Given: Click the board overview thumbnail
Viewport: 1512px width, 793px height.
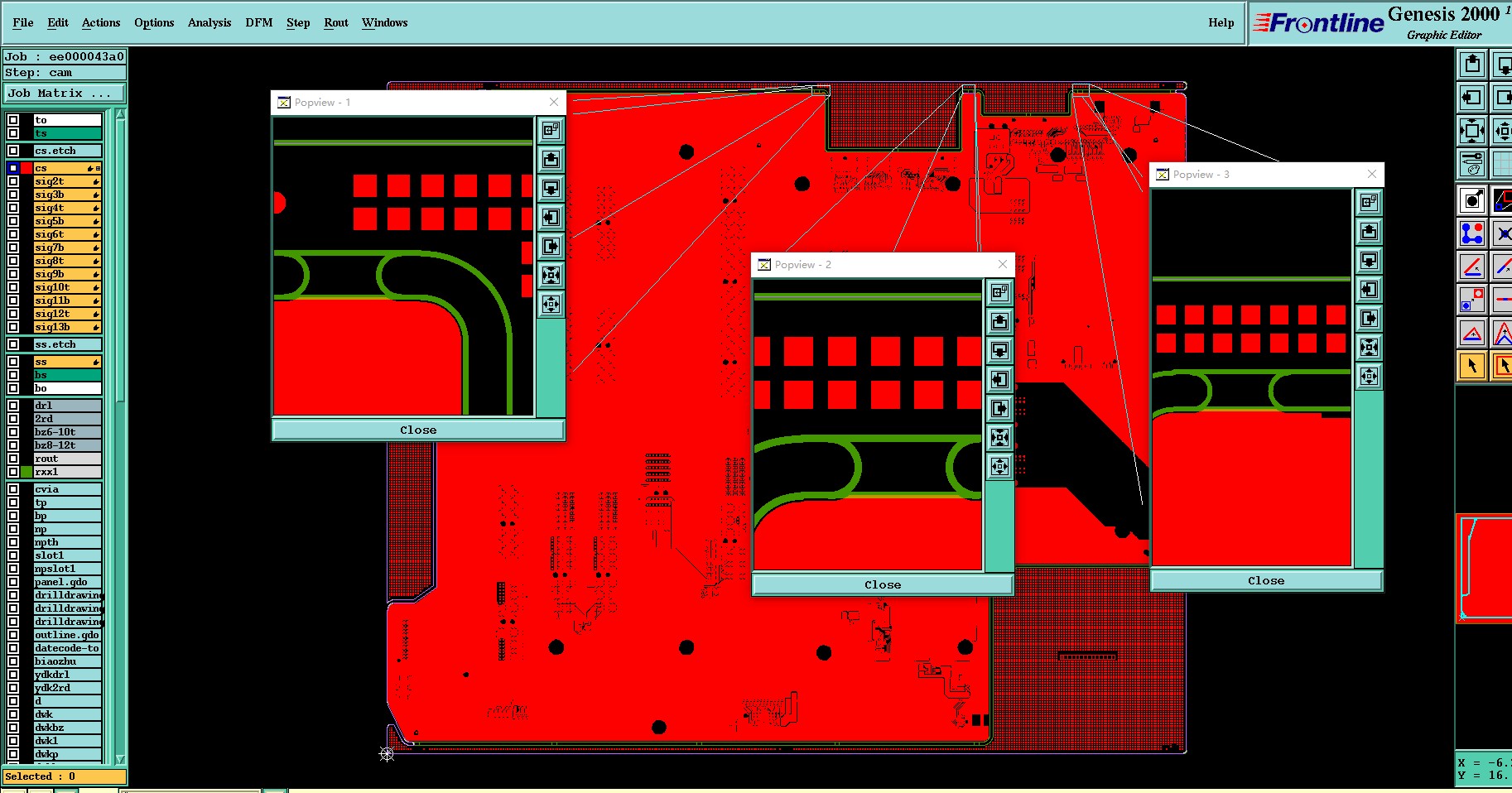Looking at the screenshot, I should (1485, 569).
